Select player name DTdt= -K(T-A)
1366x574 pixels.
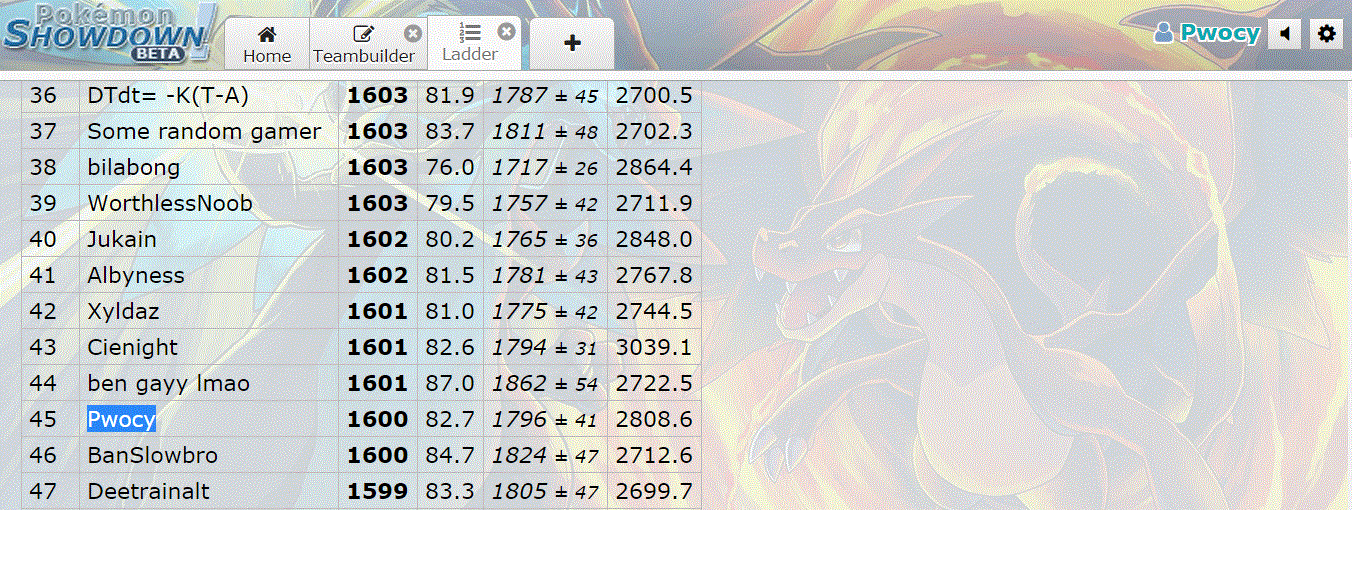(168, 96)
